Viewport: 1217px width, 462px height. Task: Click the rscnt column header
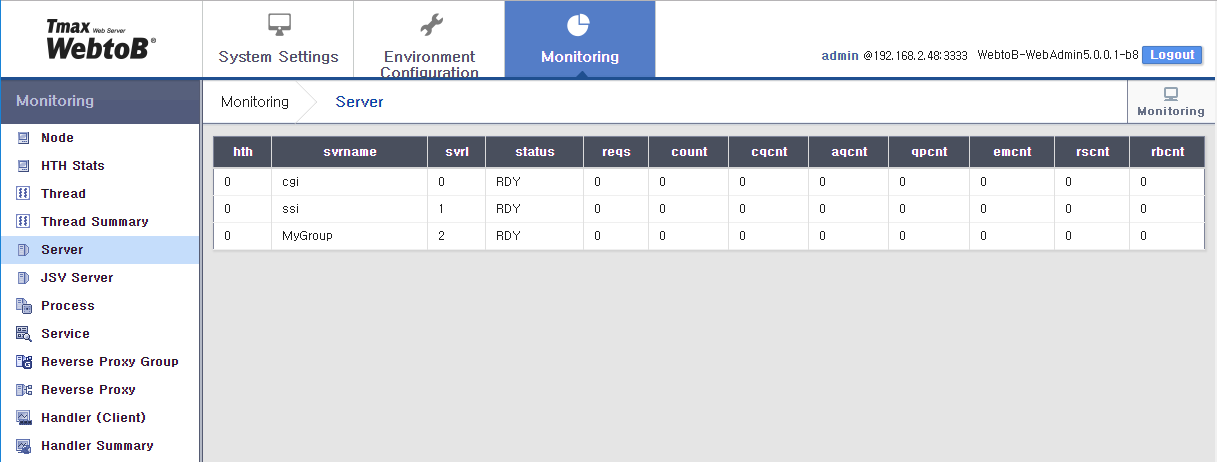point(1092,152)
